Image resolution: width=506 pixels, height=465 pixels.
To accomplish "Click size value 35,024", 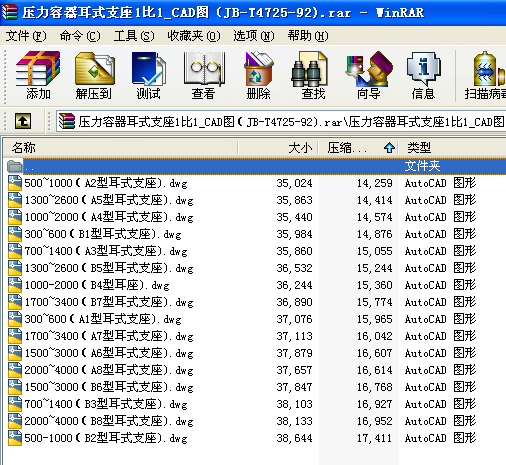I will pos(294,183).
